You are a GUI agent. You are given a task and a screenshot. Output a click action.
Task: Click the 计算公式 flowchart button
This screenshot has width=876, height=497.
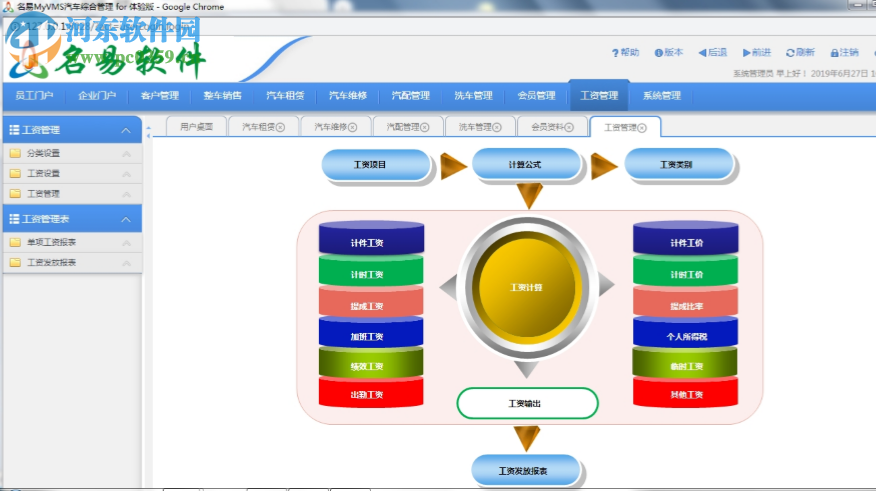pyautogui.click(x=526, y=165)
